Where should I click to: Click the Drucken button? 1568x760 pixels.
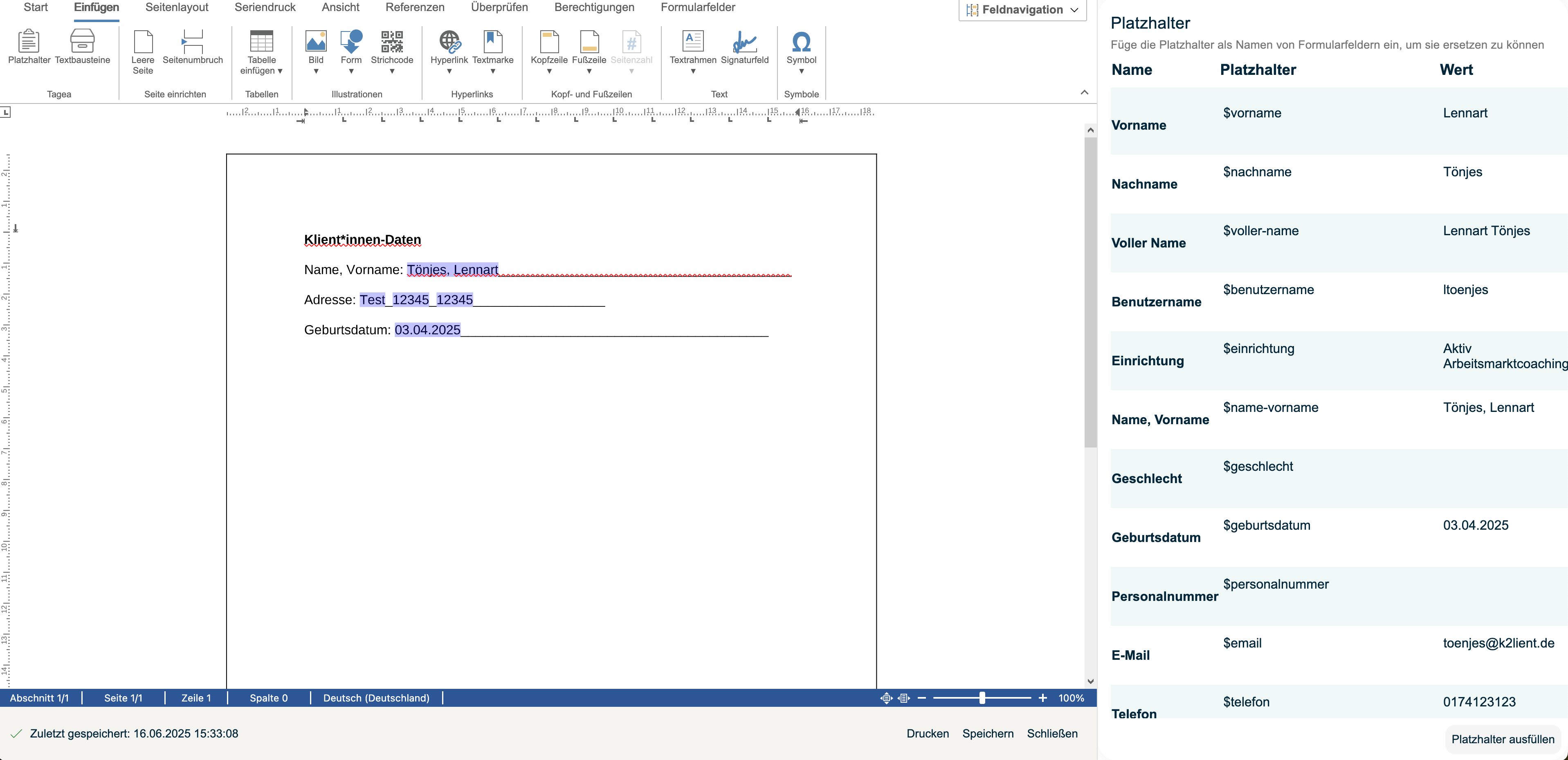(928, 733)
